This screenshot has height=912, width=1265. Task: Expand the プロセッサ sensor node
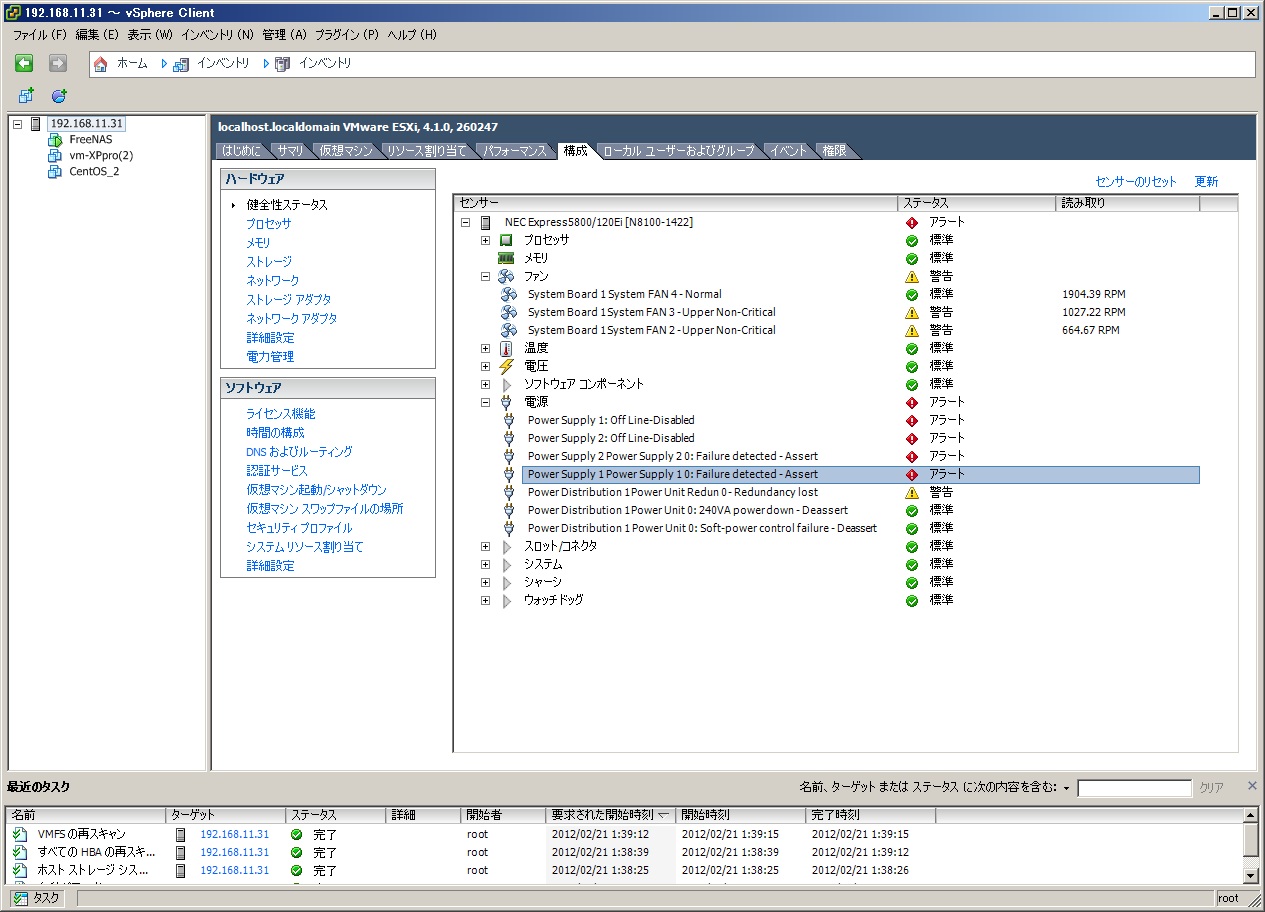(x=485, y=240)
